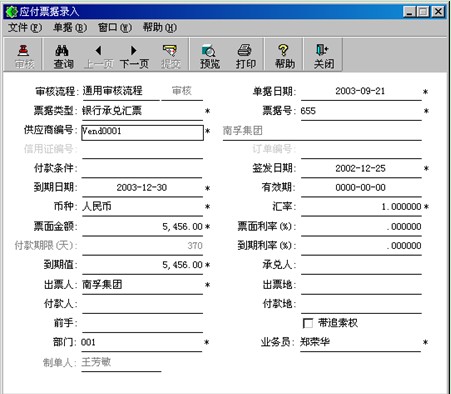Screen dimensions: 451x394
Task: Click the 审核 button beside 通用审核流程
Action: 182,91
